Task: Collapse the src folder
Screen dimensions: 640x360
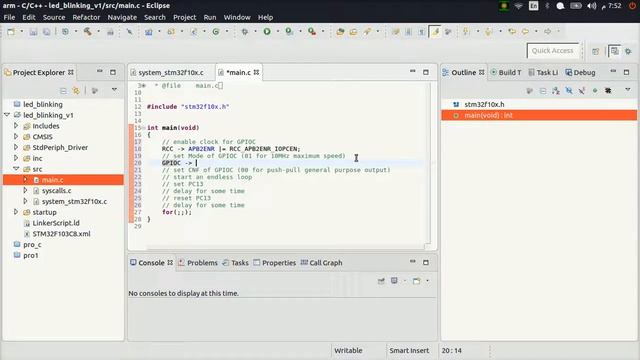Action: point(16,169)
